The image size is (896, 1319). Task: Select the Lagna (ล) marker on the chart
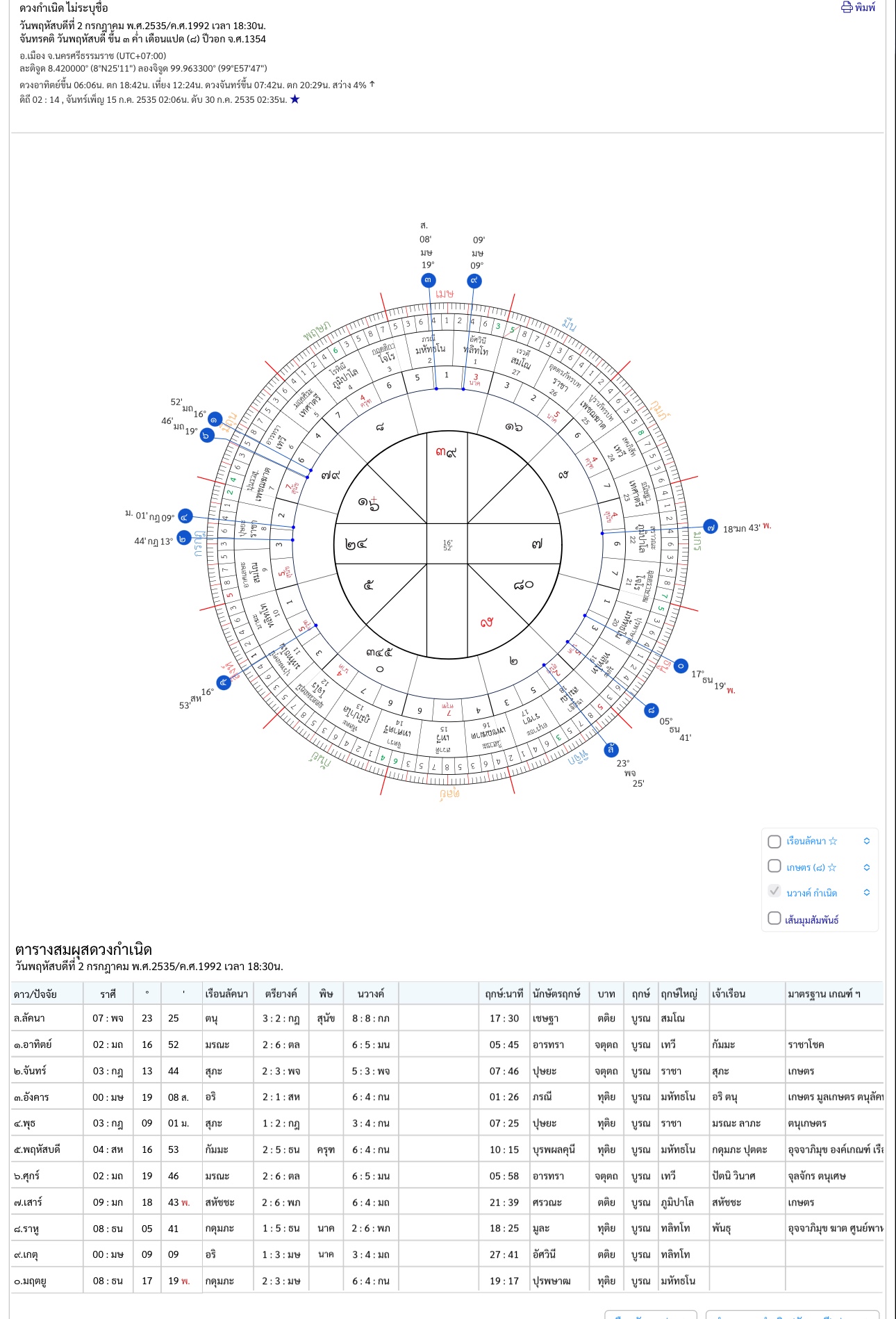click(611, 749)
